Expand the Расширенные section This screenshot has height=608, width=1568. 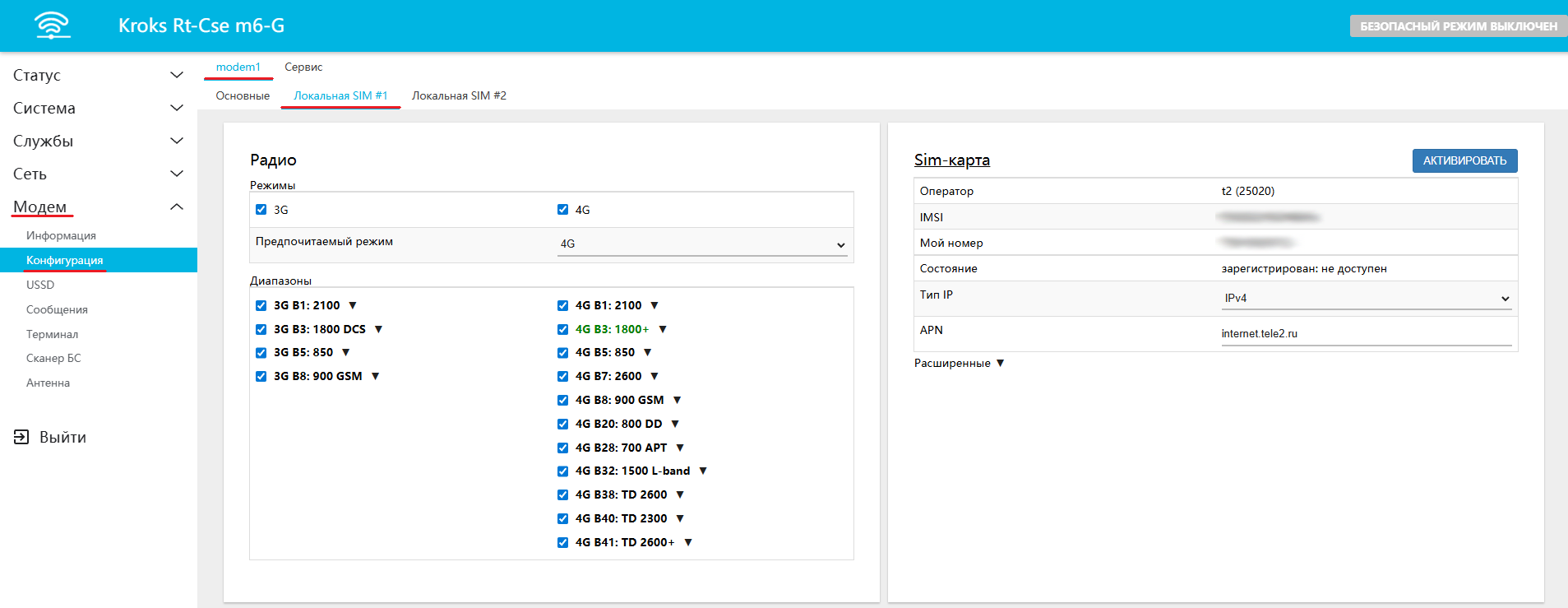(x=959, y=363)
